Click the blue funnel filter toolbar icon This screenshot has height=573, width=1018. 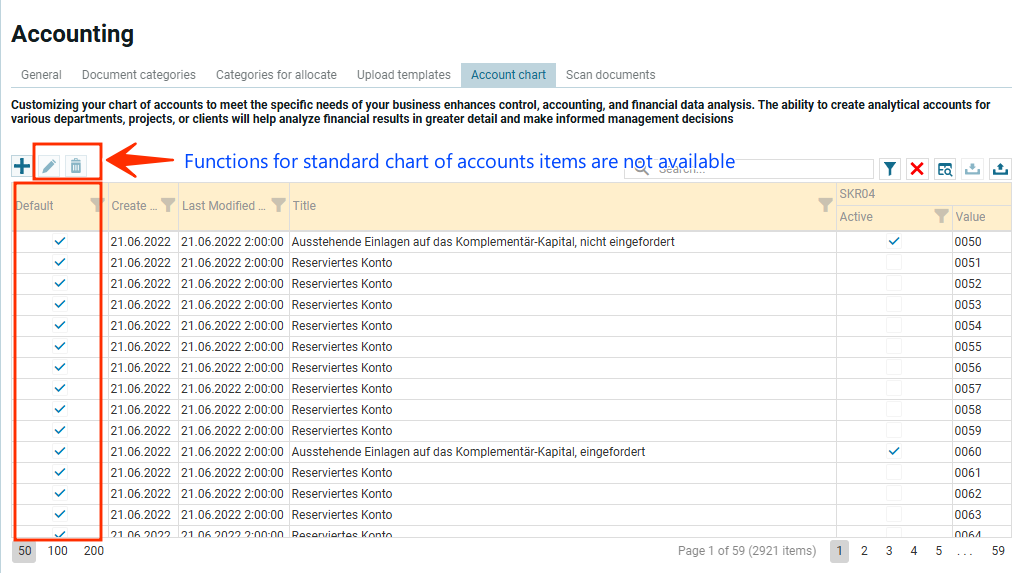tap(890, 169)
